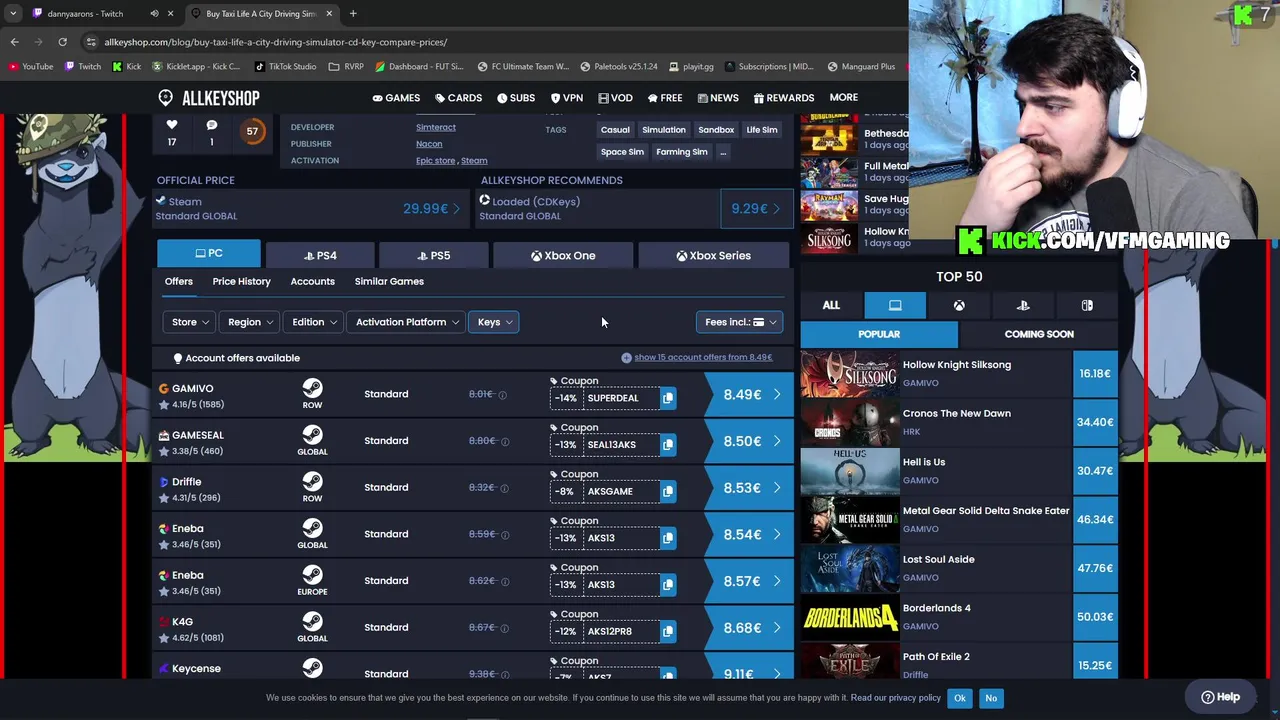Open the Store filter dropdown
This screenshot has height=720, width=1280.
[x=190, y=322]
